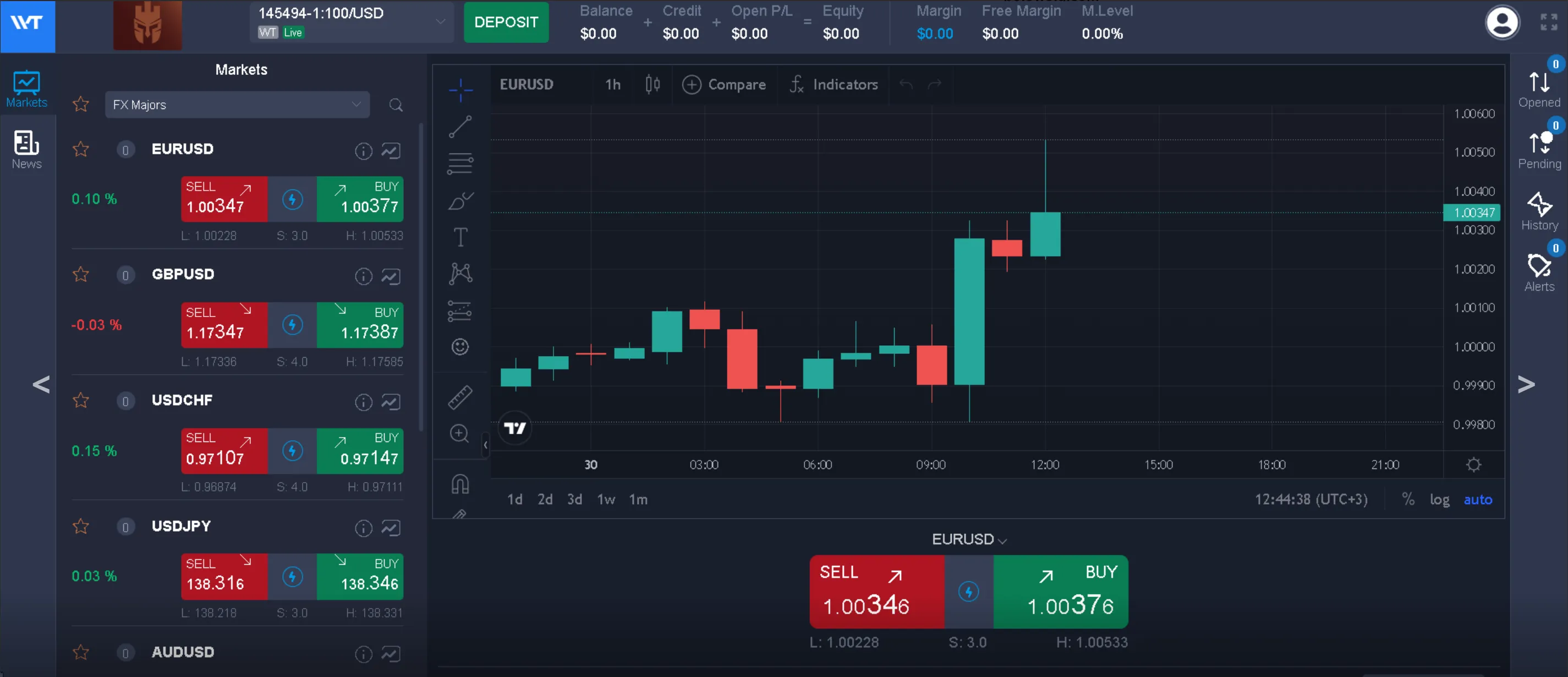Expand the FX Majors category dropdown
This screenshot has height=677, width=1568.
point(237,105)
